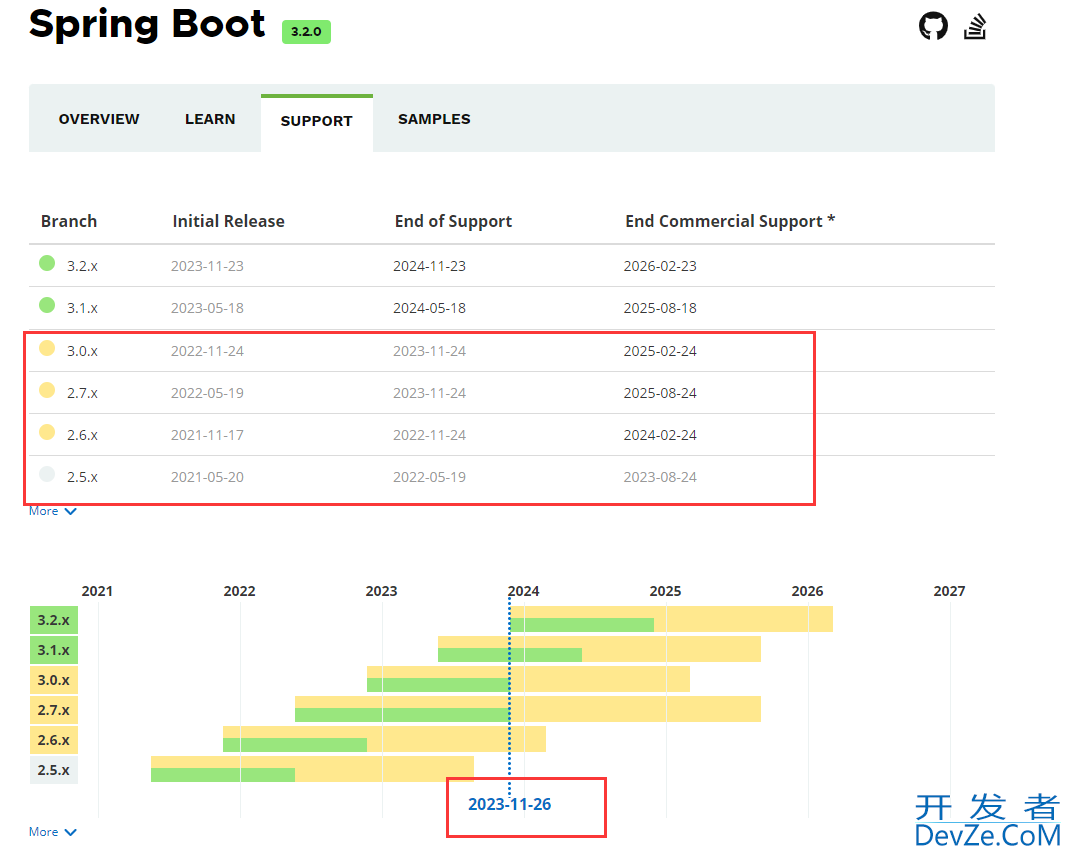Click the 2027 year label on timeline
Image resolution: width=1071 pixels, height=857 pixels.
(x=949, y=591)
